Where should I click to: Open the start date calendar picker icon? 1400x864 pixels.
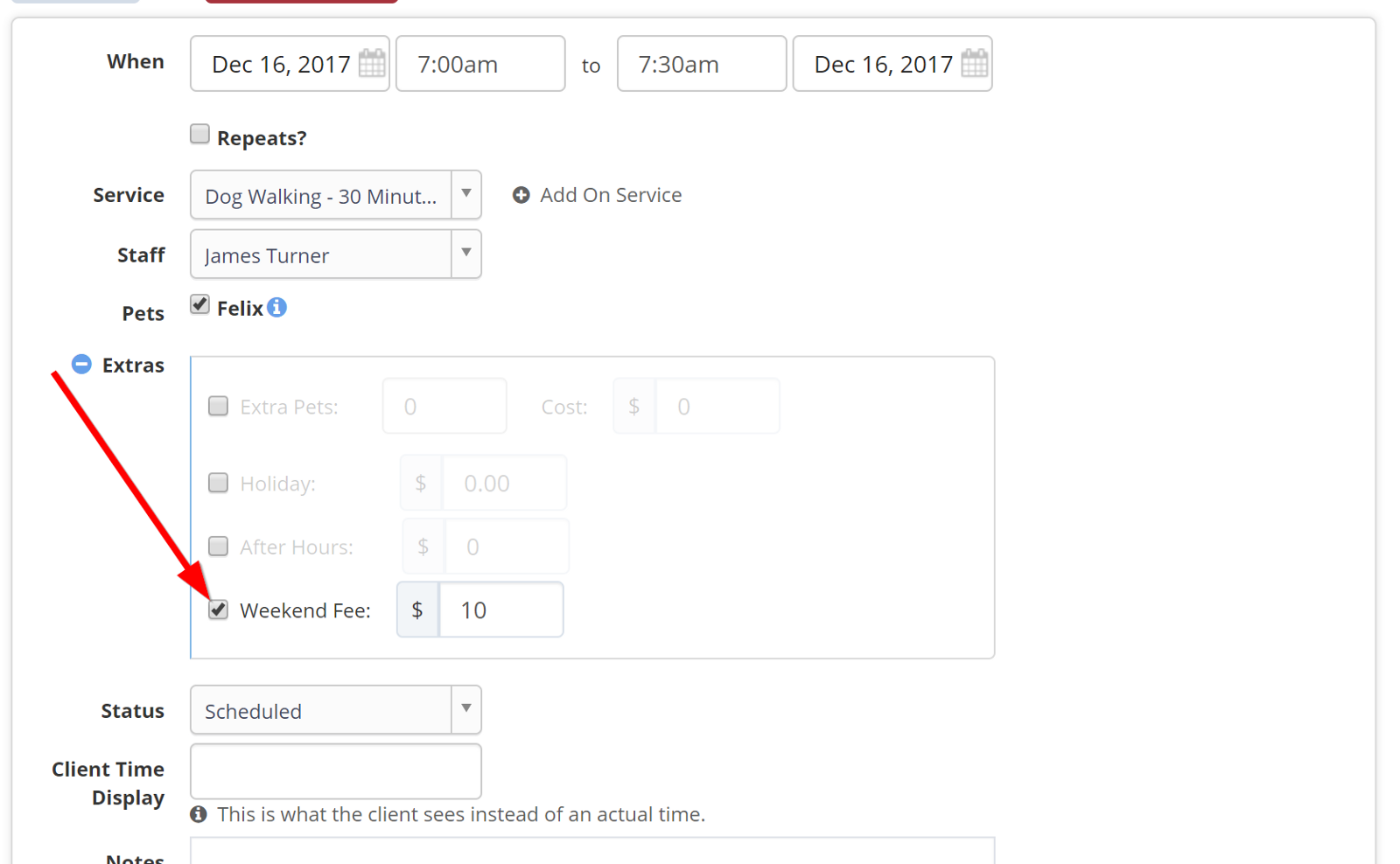[372, 63]
